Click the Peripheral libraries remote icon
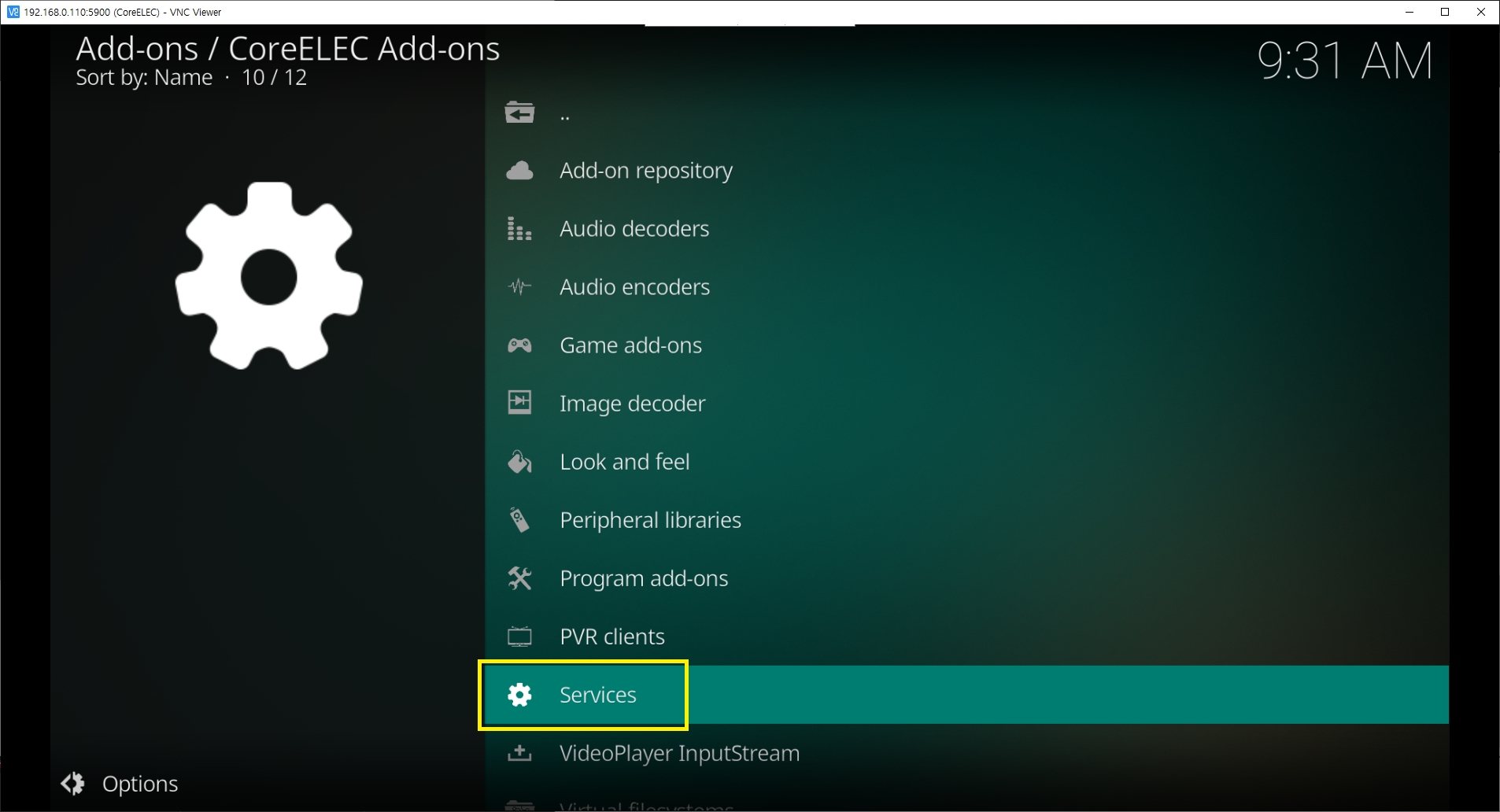 pyautogui.click(x=519, y=520)
